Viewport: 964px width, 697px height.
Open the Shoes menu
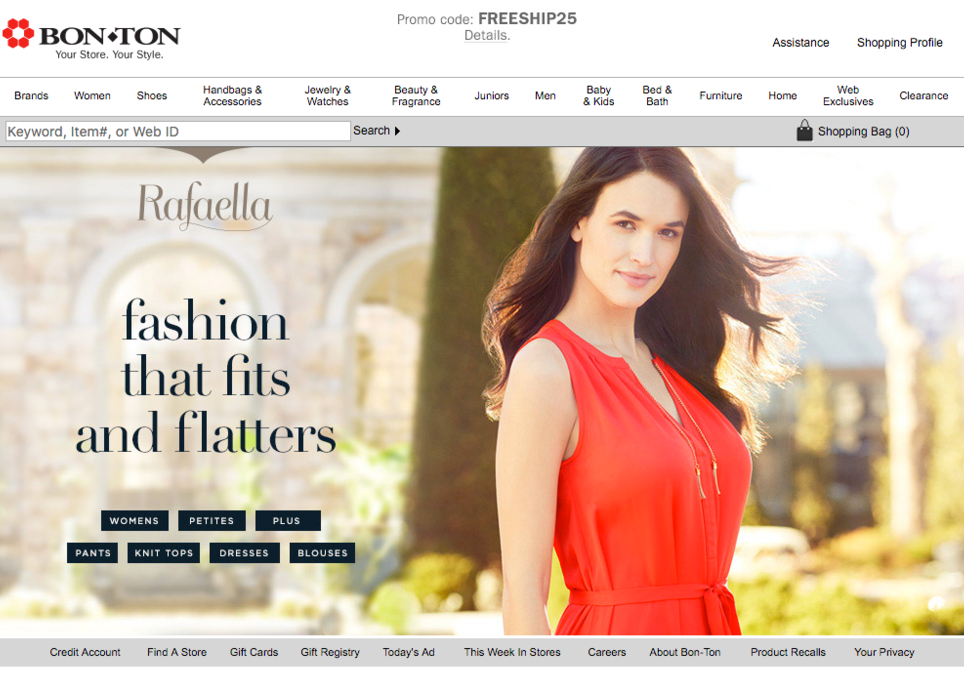[152, 95]
